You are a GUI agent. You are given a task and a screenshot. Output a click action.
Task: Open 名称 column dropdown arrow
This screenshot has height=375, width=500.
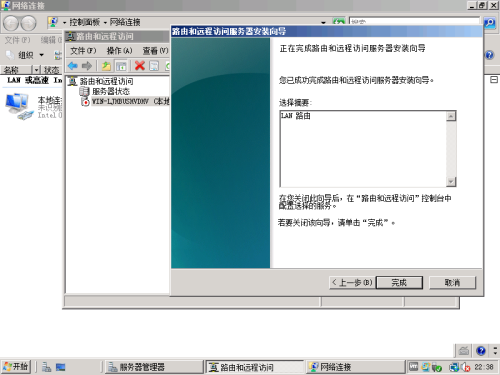point(36,70)
